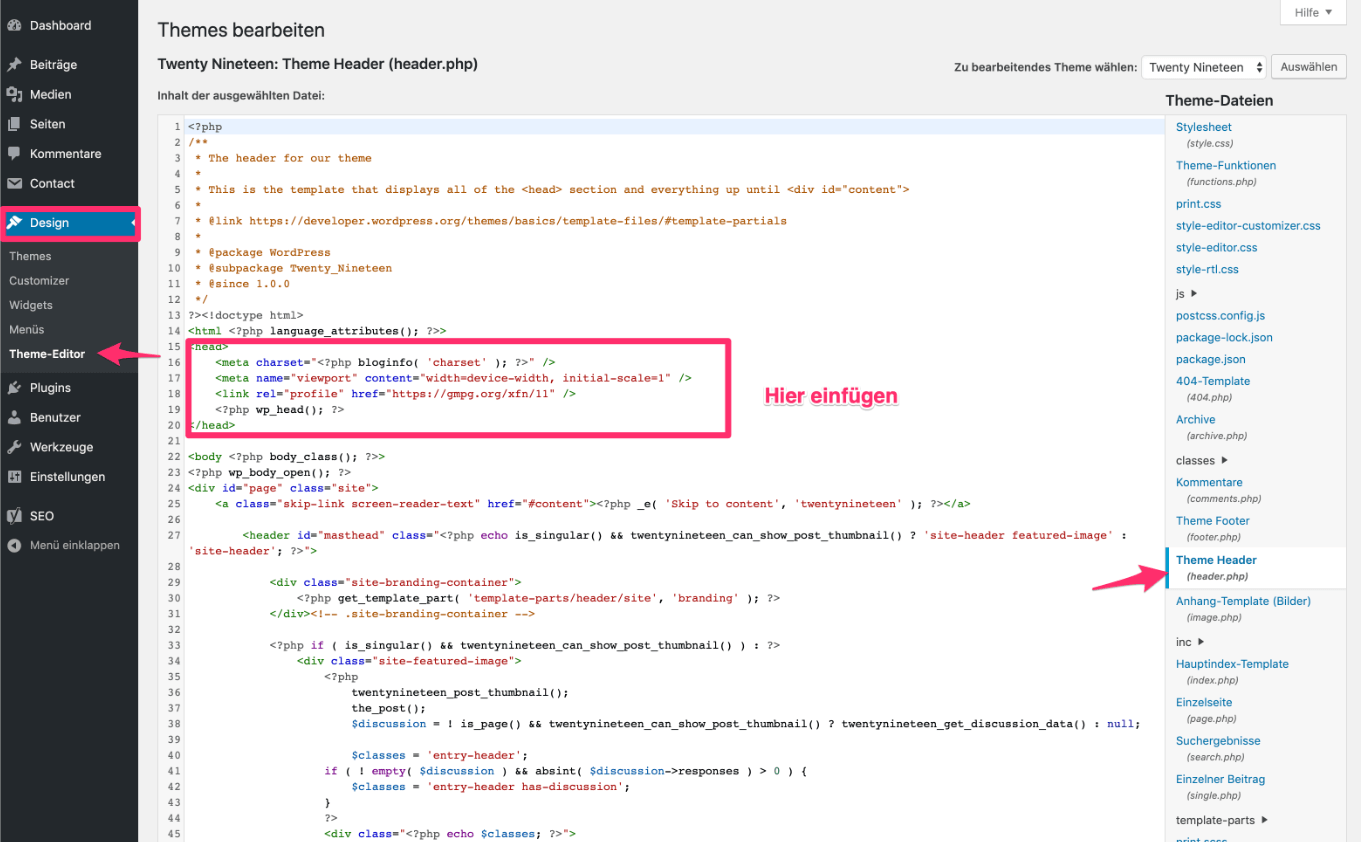Click the Plugins plug icon

coord(14,388)
